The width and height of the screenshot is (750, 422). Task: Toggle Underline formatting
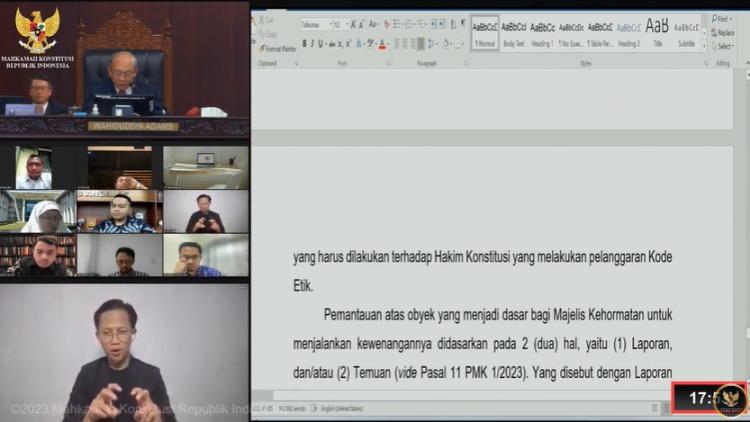tap(320, 44)
